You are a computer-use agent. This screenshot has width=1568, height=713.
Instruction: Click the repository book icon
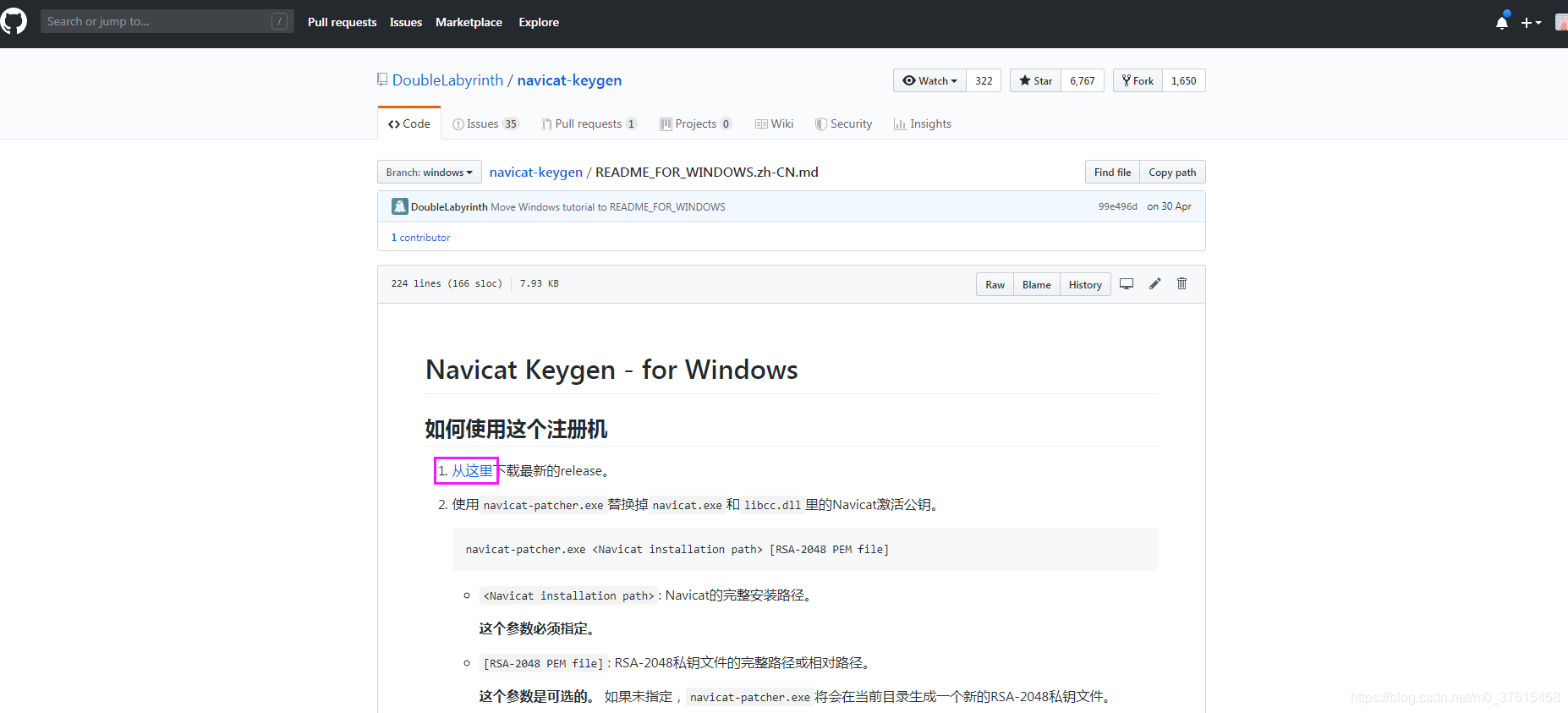click(x=382, y=80)
